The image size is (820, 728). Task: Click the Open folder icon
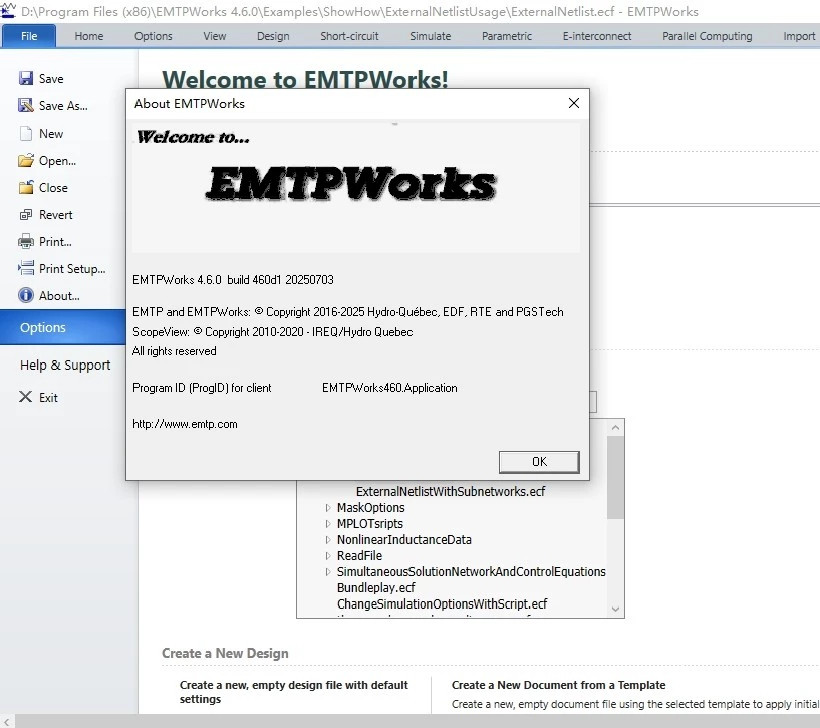[x=26, y=161]
